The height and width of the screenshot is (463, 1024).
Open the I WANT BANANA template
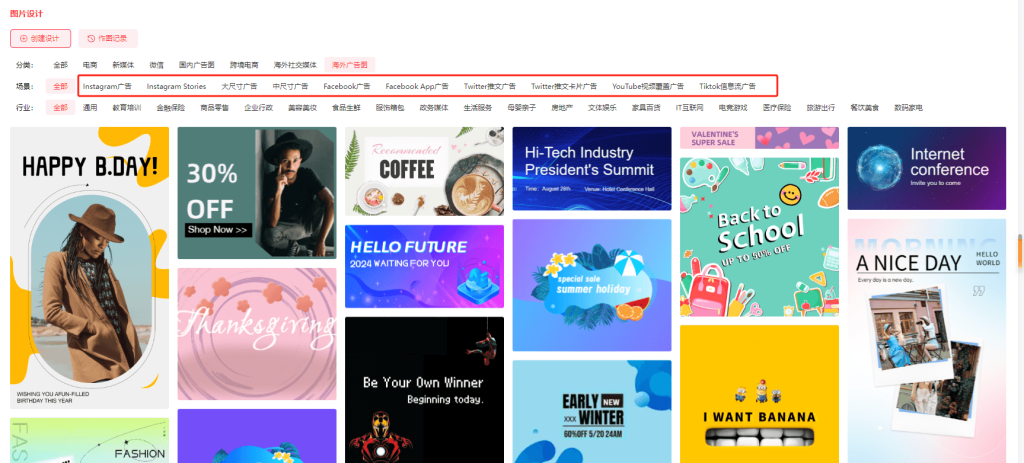pos(760,394)
